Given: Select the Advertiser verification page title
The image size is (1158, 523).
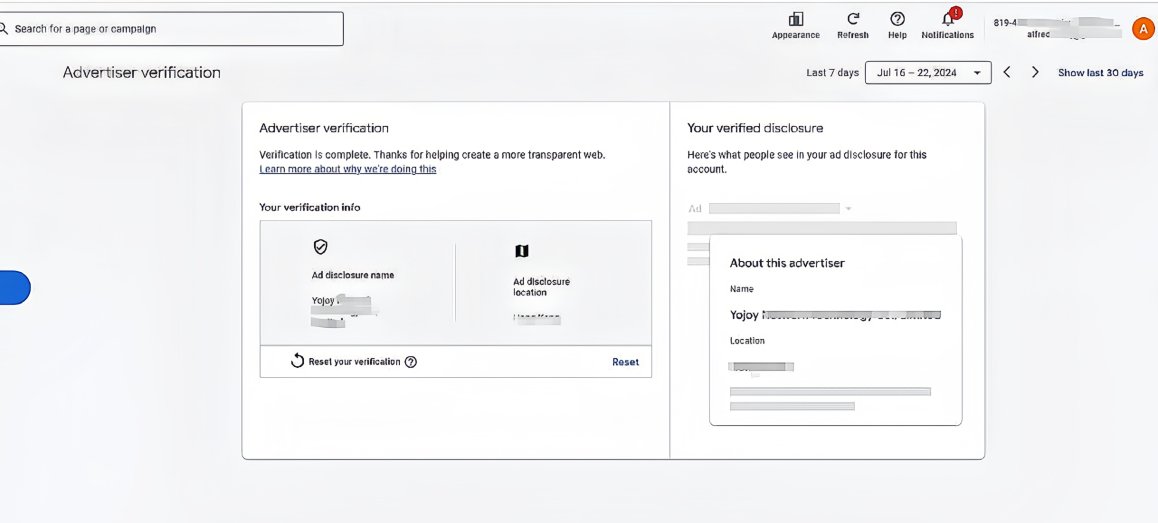Looking at the screenshot, I should click(142, 72).
